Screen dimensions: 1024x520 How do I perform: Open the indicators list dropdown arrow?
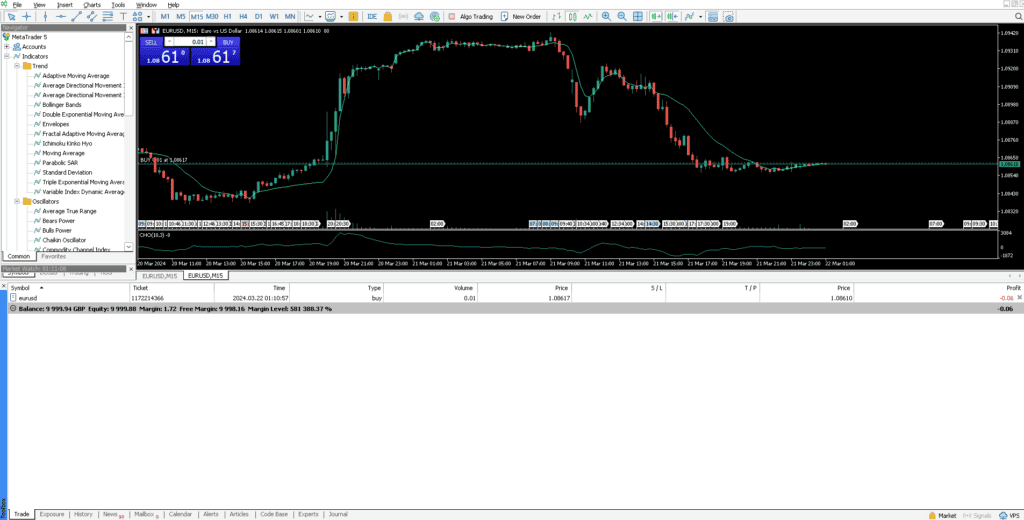pos(701,16)
